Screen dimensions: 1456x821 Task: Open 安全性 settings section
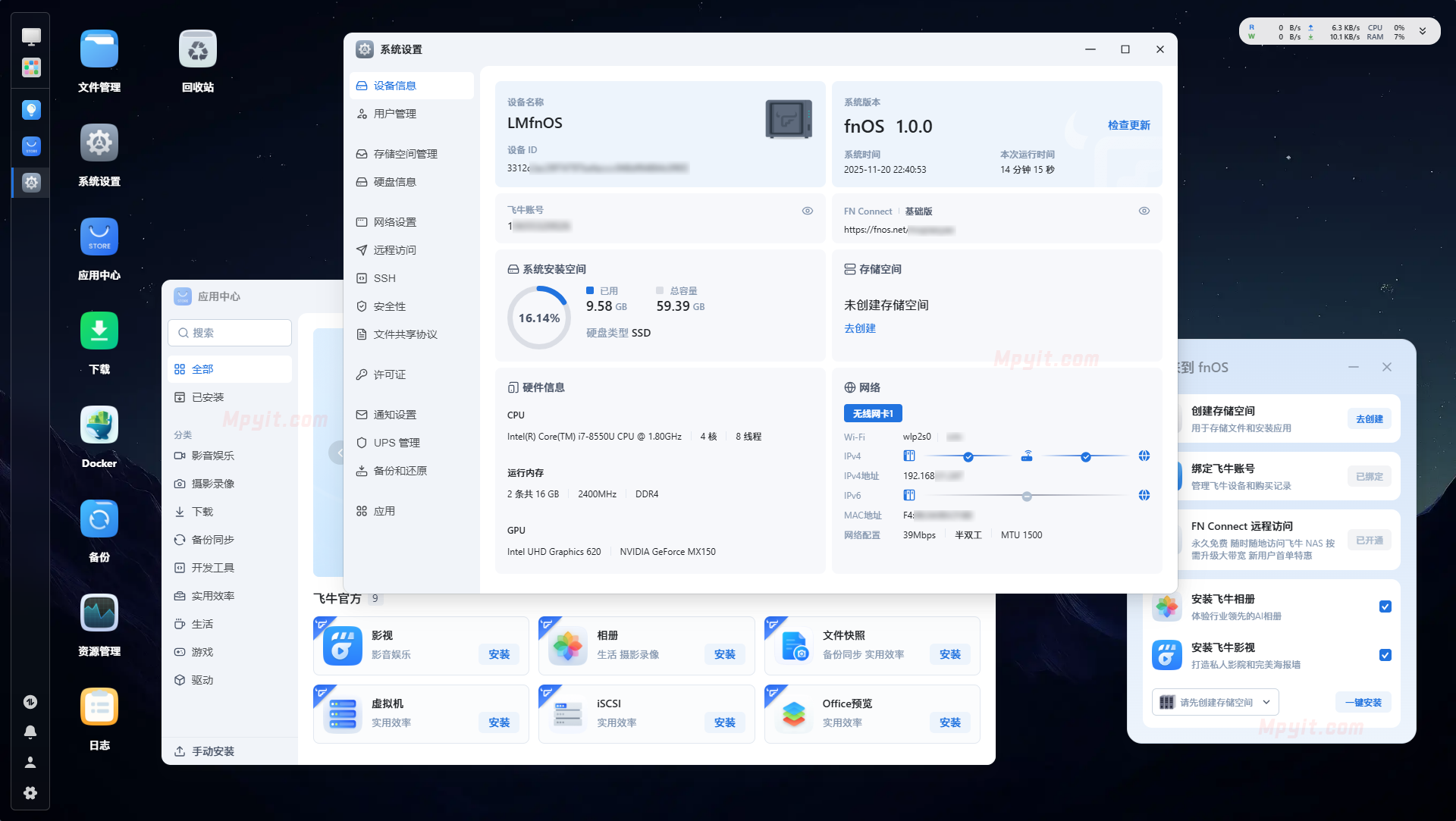(412, 306)
